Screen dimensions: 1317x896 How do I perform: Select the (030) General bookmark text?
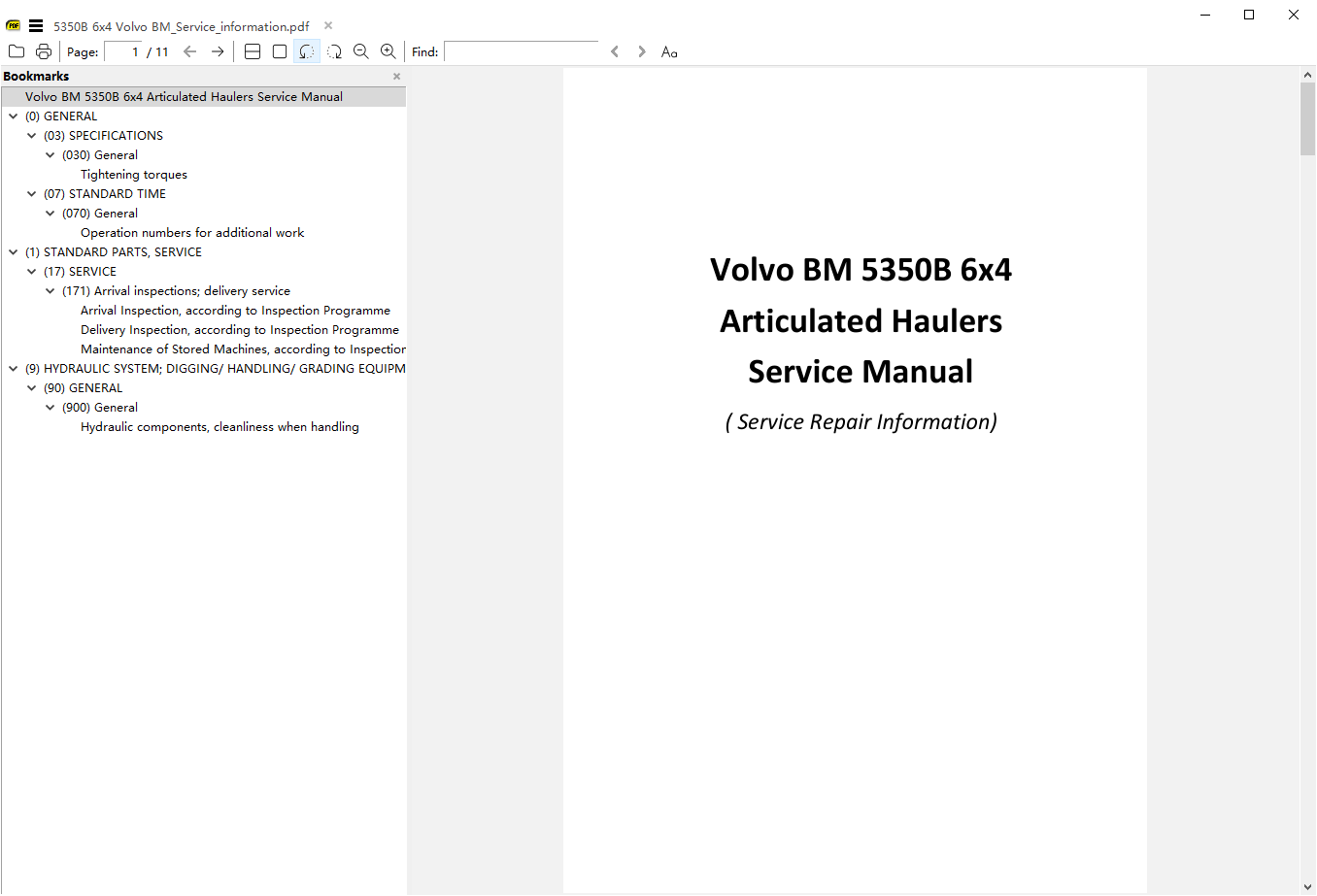(100, 154)
